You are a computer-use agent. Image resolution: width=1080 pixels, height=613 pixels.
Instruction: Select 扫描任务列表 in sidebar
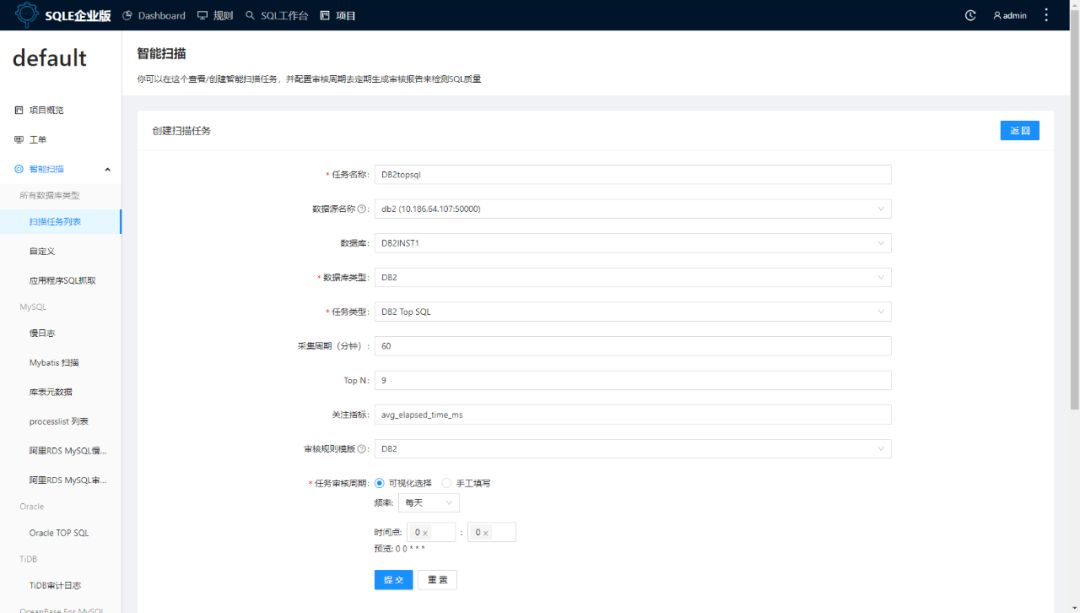[x=61, y=222]
